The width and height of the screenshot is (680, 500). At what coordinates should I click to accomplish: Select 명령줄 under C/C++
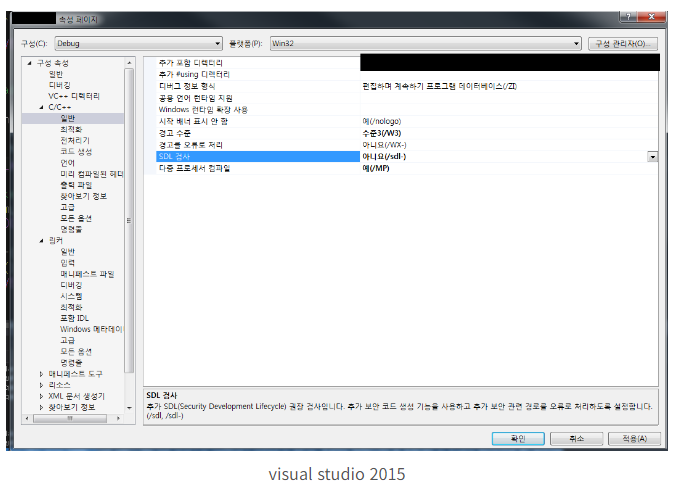click(71, 229)
